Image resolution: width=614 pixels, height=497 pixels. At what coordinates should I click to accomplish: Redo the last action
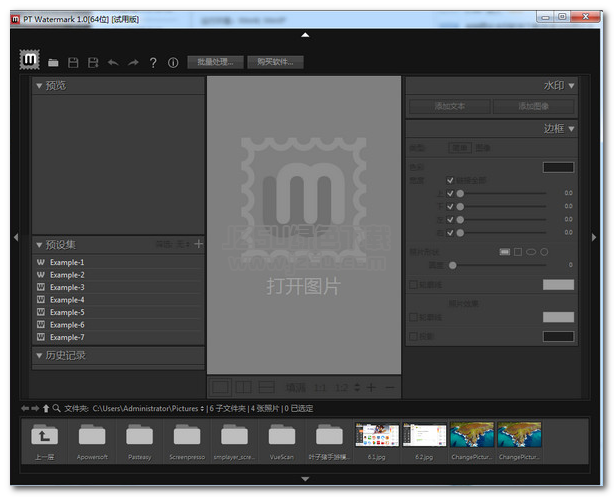coord(133,63)
